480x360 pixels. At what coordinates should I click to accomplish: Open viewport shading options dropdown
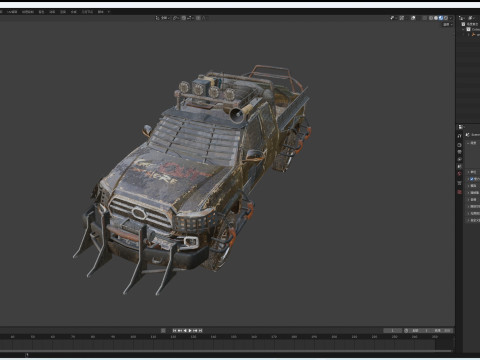click(x=451, y=18)
